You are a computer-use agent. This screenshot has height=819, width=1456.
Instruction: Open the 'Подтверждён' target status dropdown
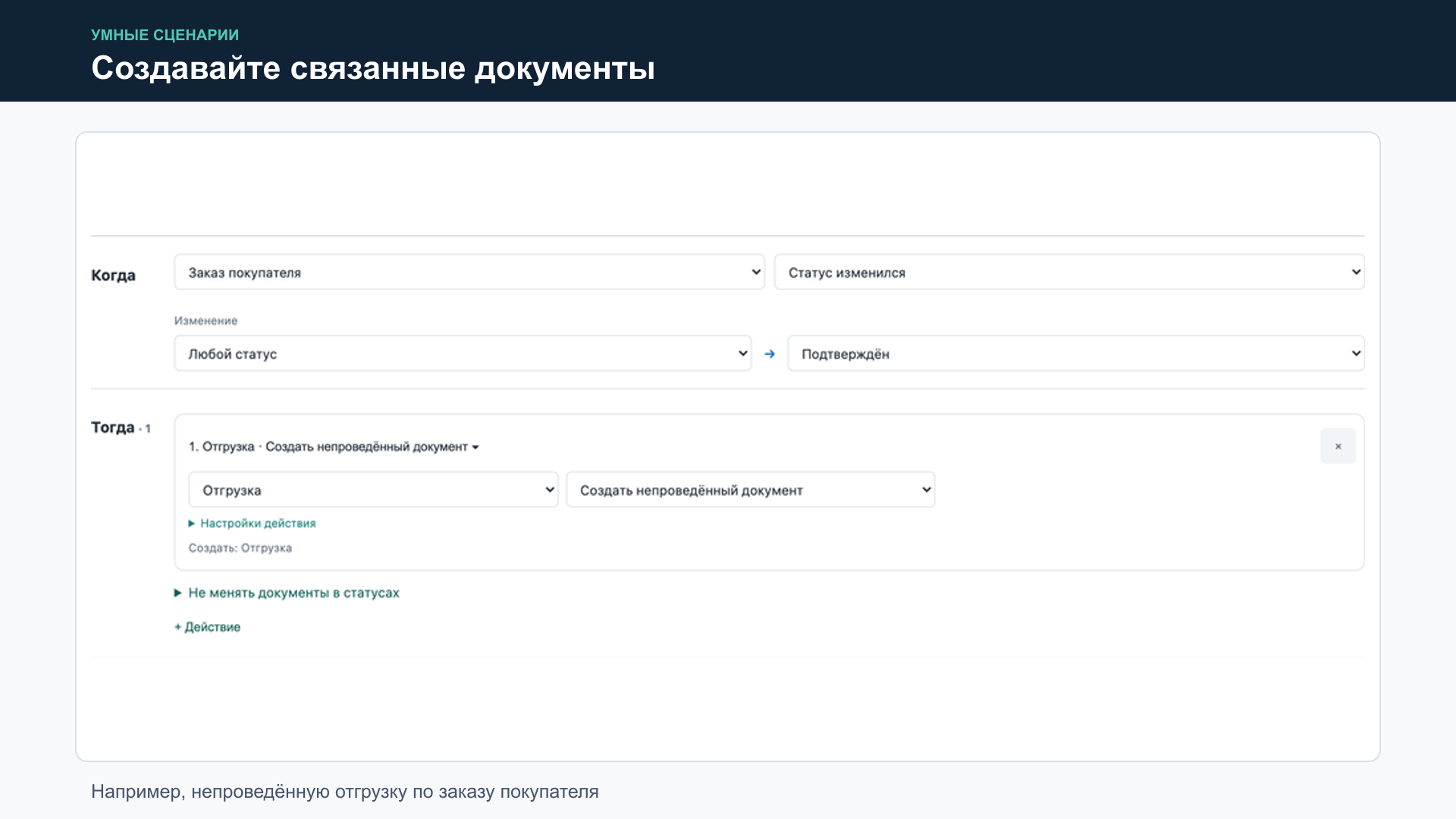click(1076, 353)
